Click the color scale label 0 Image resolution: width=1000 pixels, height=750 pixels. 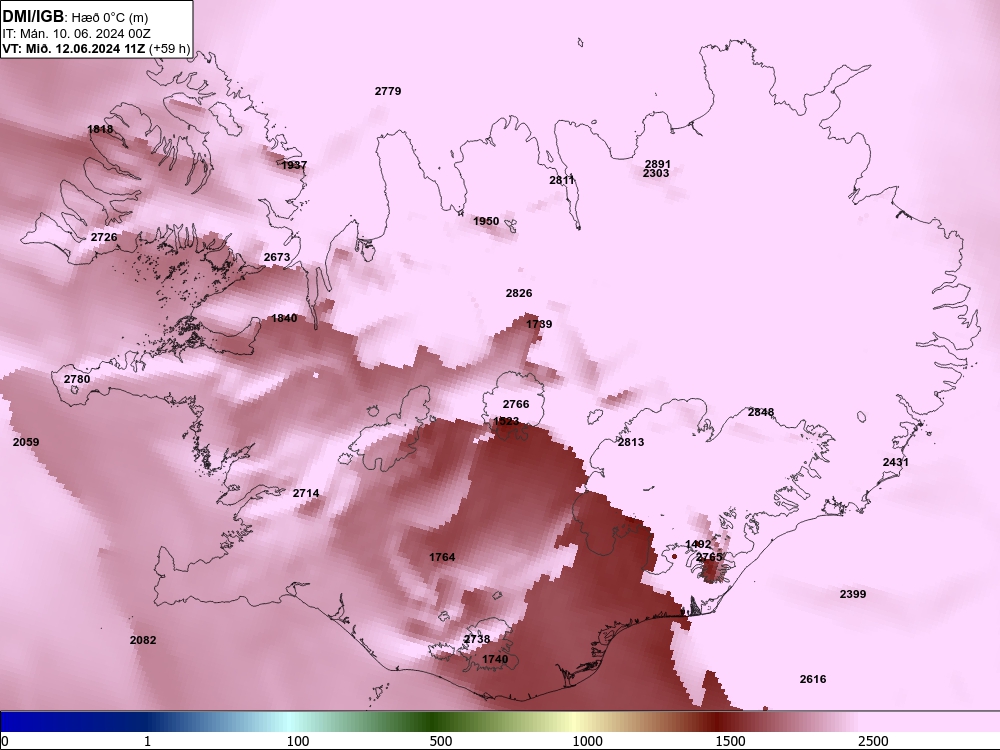click(x=5, y=741)
